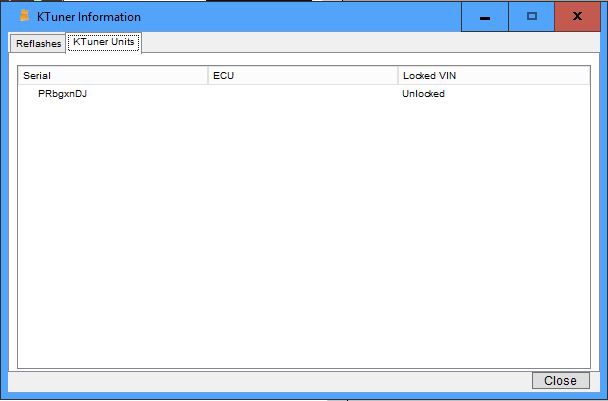Click empty tab strip right of tabs

click(x=370, y=43)
